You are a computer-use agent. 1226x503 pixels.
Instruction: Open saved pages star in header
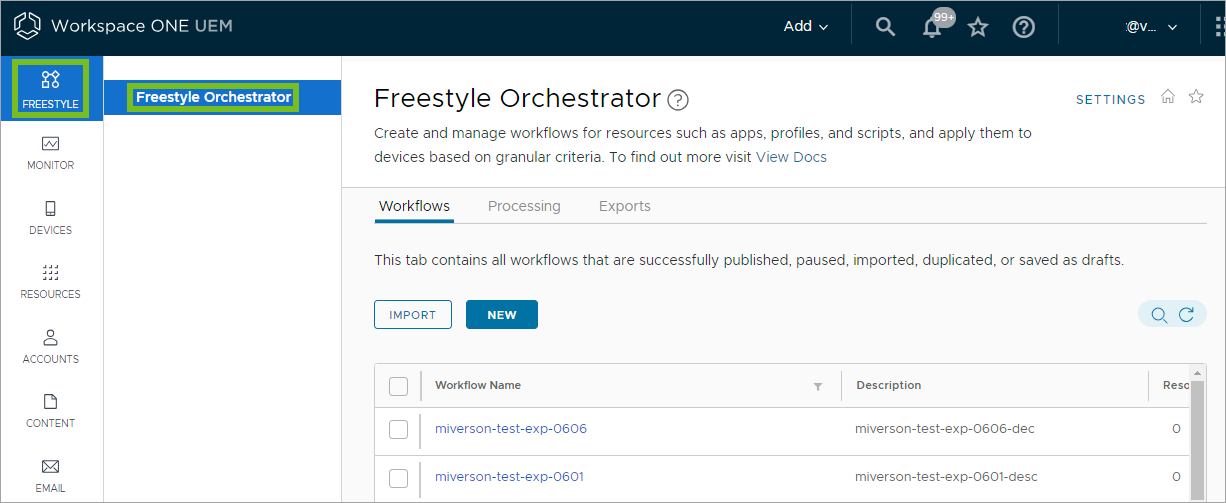978,27
